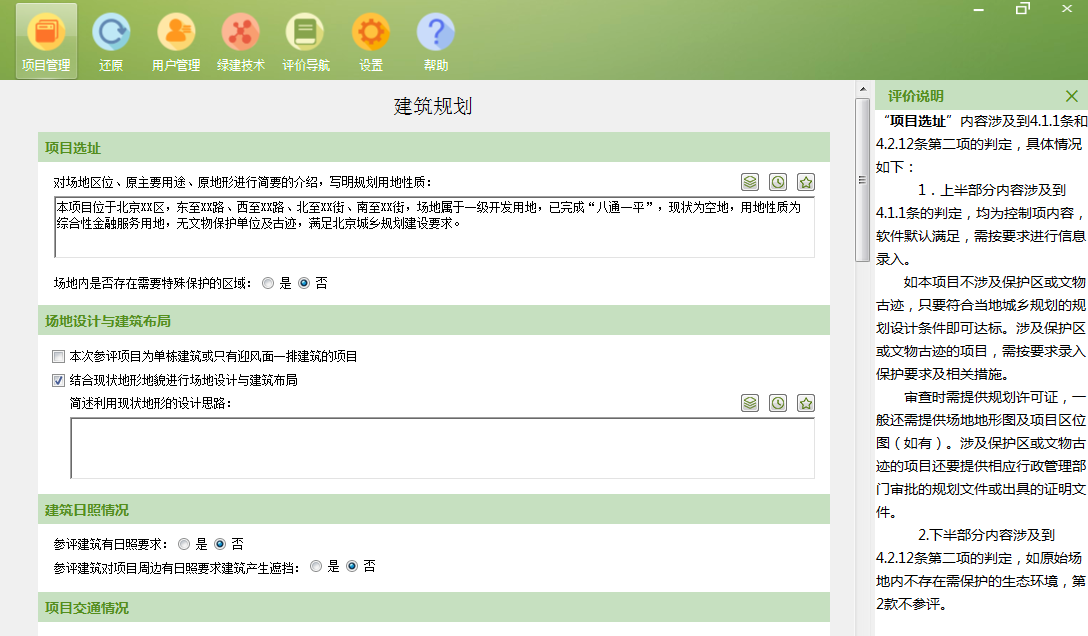The width and height of the screenshot is (1088, 636).
Task: Check the single-building project checkbox
Action: point(57,356)
